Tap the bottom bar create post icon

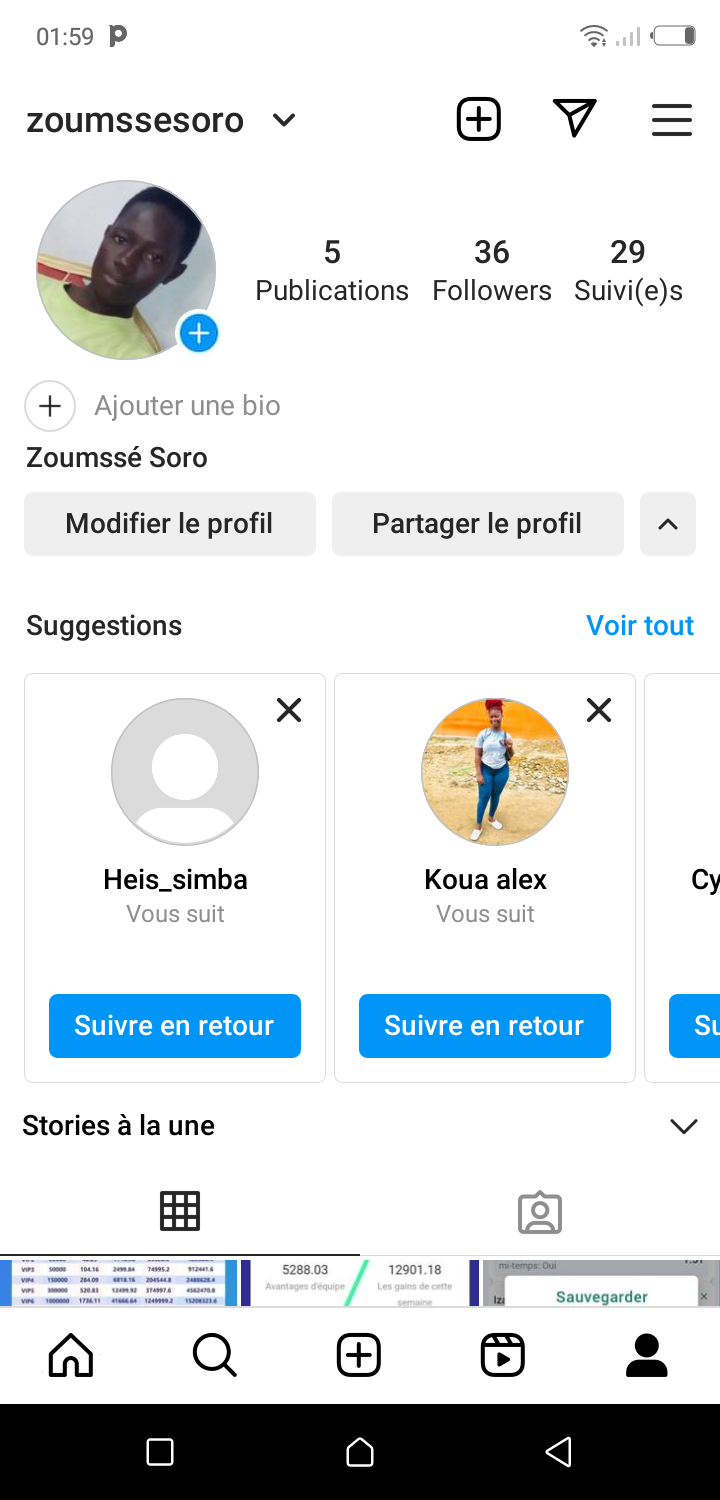(358, 1356)
